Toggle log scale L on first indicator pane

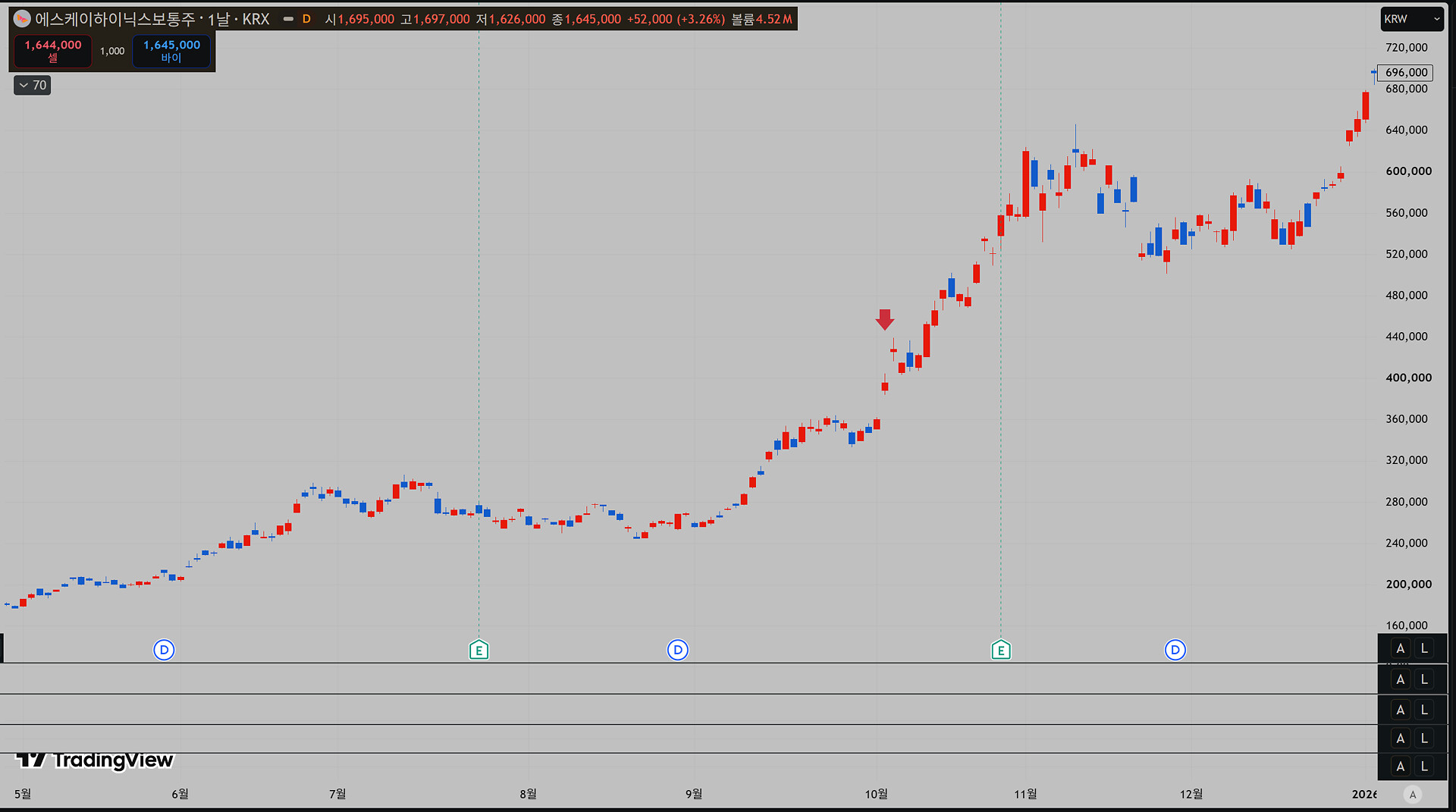point(1424,679)
